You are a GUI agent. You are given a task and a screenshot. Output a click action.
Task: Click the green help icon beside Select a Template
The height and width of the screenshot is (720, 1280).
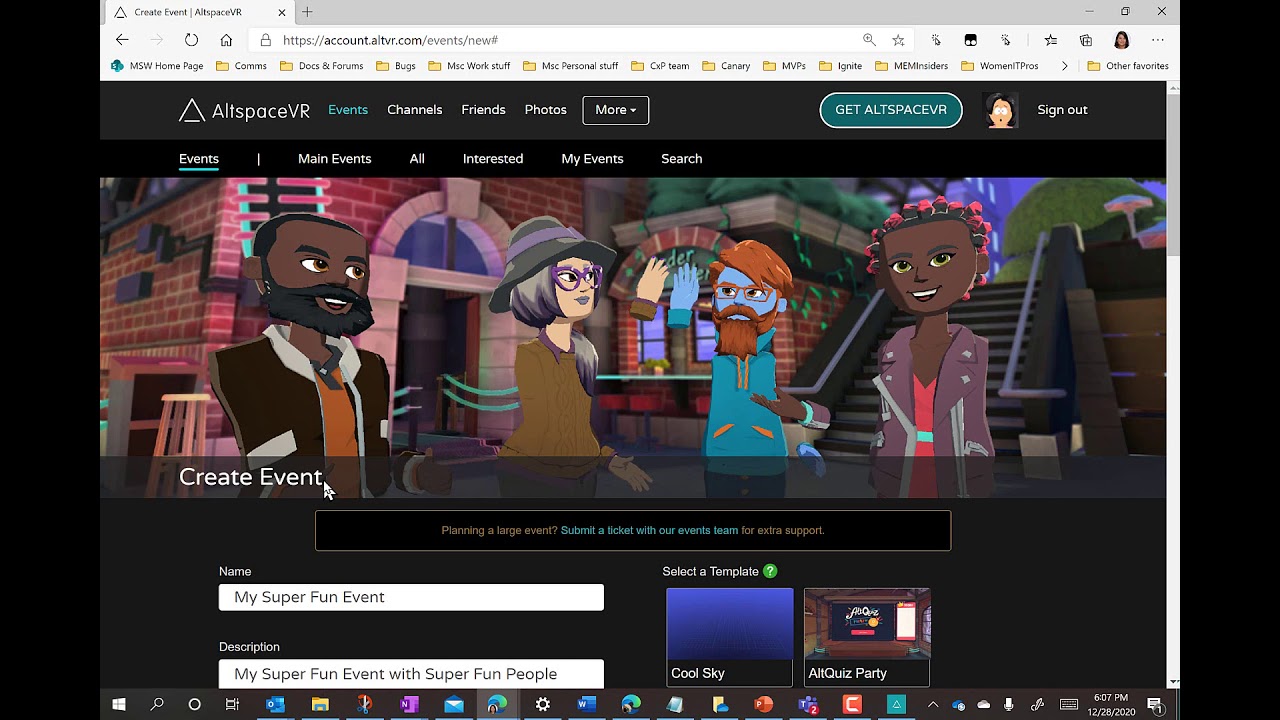[x=770, y=571]
